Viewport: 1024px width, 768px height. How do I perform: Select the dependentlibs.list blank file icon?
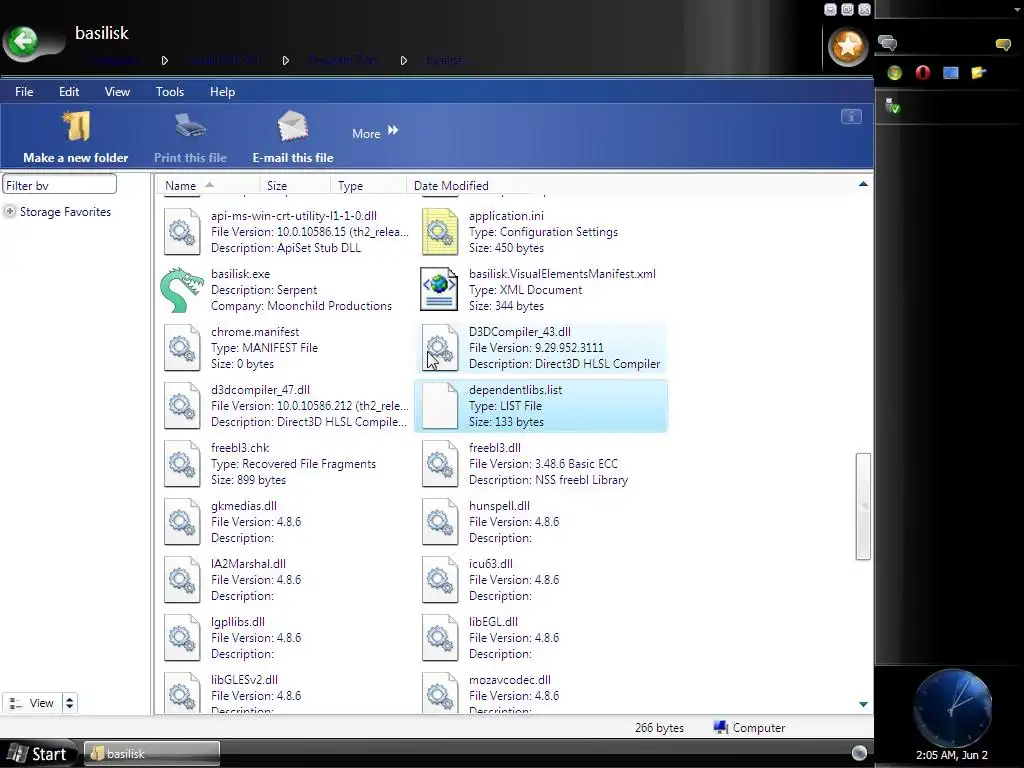click(x=440, y=406)
